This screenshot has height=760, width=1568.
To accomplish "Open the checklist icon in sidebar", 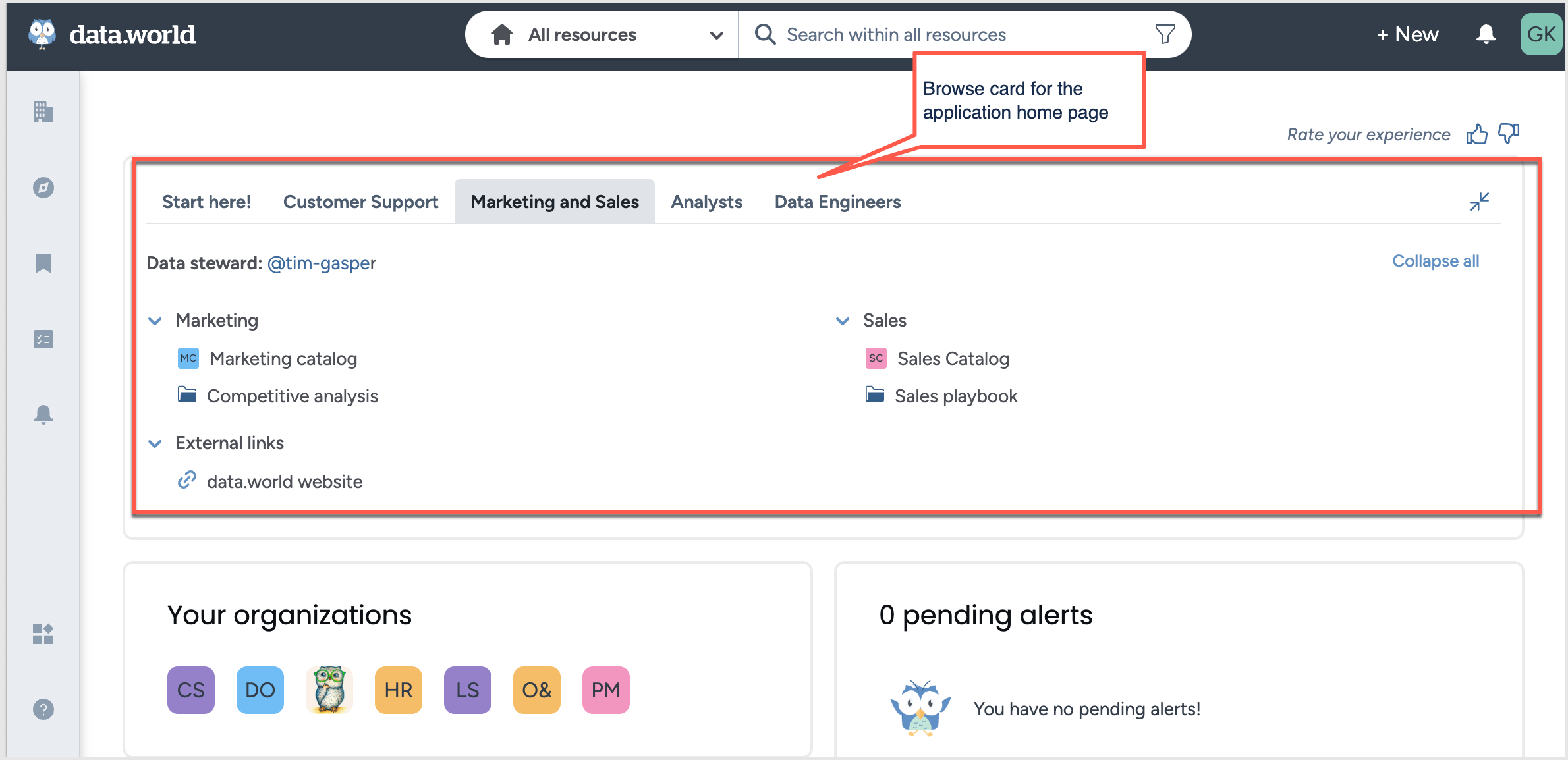I will pyautogui.click(x=41, y=339).
